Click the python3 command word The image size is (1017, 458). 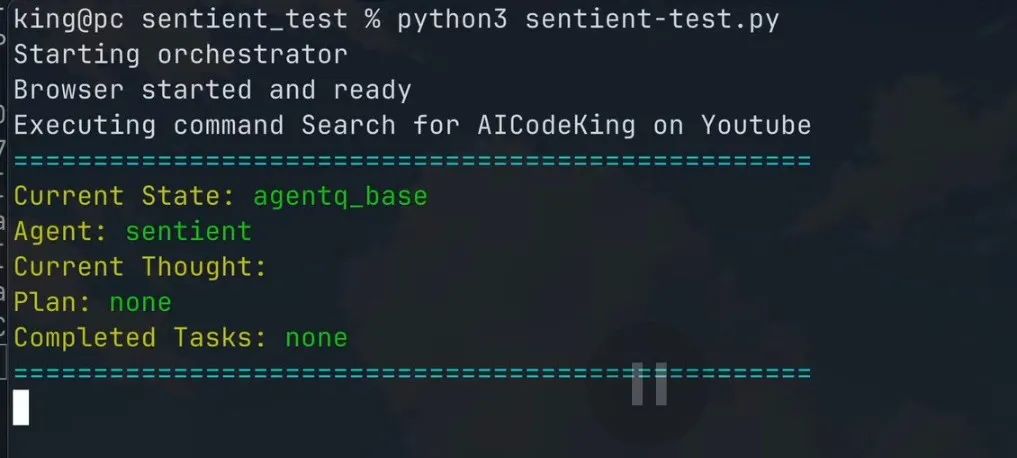click(453, 19)
